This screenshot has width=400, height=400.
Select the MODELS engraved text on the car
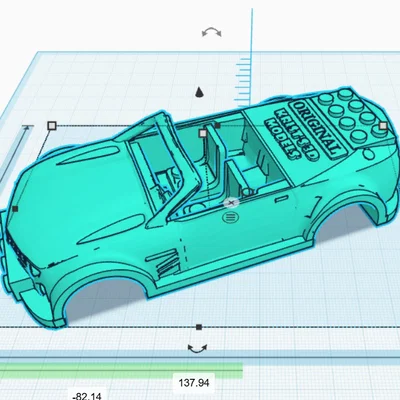click(281, 139)
